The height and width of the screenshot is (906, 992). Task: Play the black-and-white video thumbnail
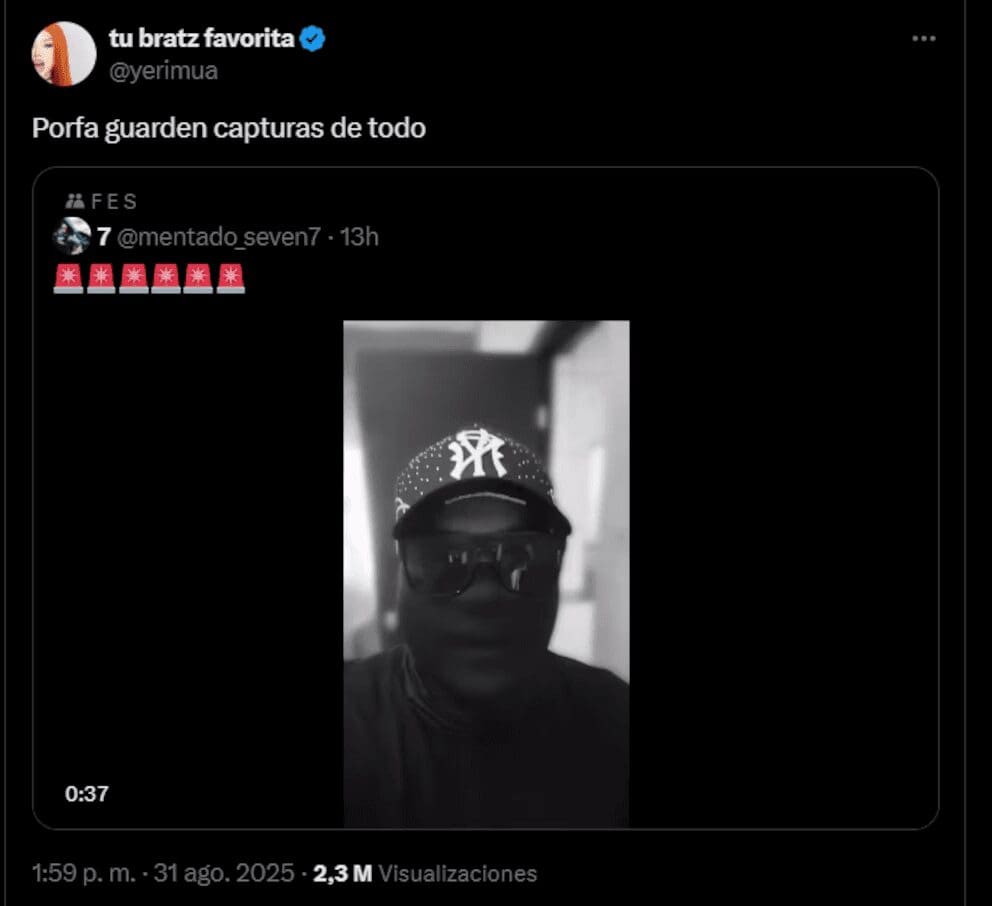click(x=486, y=573)
